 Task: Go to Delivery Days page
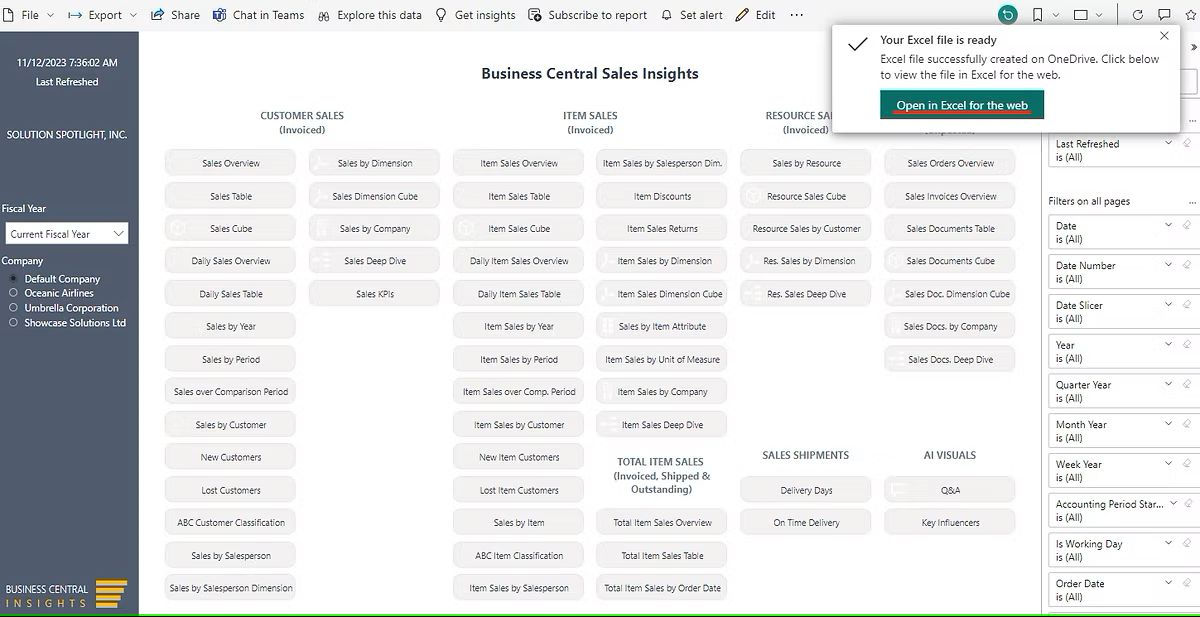806,490
